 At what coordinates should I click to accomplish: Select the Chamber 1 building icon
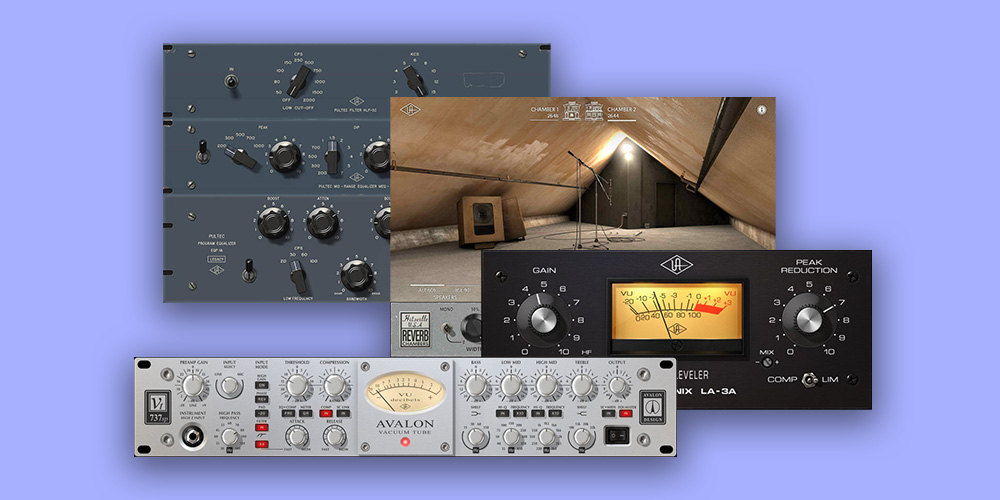(x=574, y=113)
